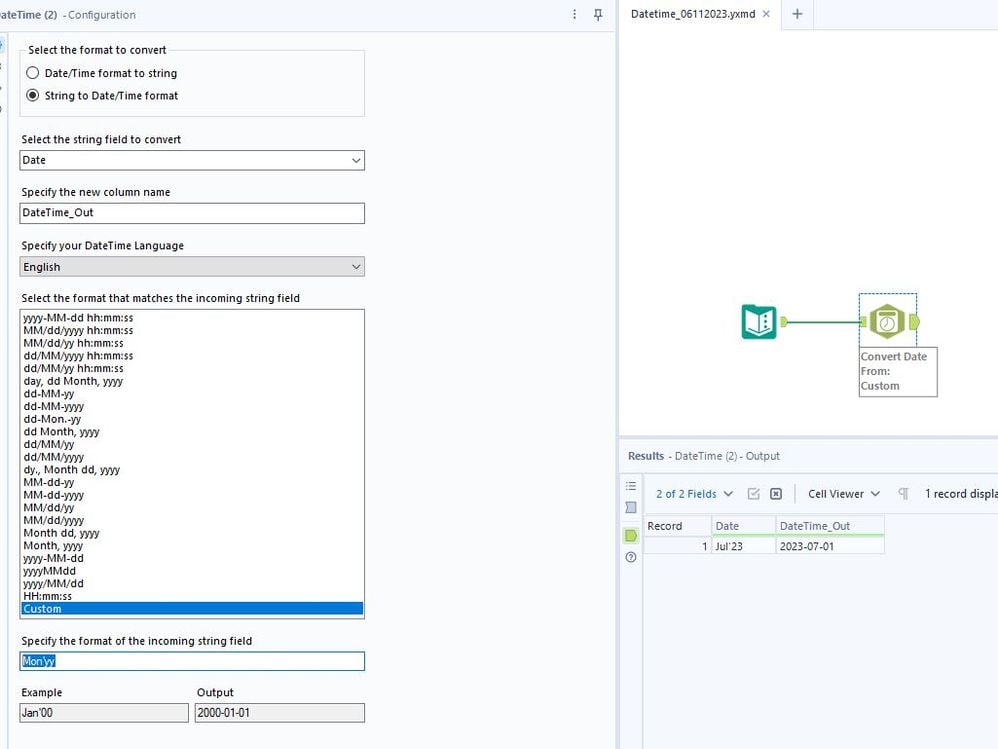Pin the Configuration window
The height and width of the screenshot is (749, 998).
[598, 14]
